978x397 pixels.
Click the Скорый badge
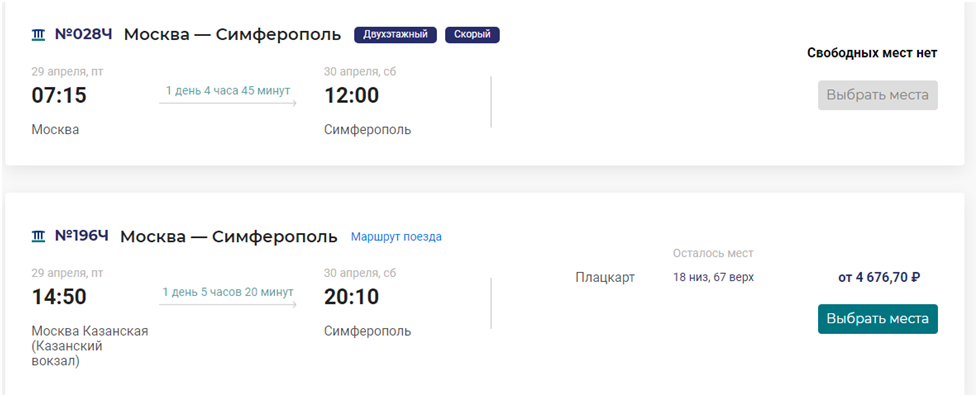472,35
